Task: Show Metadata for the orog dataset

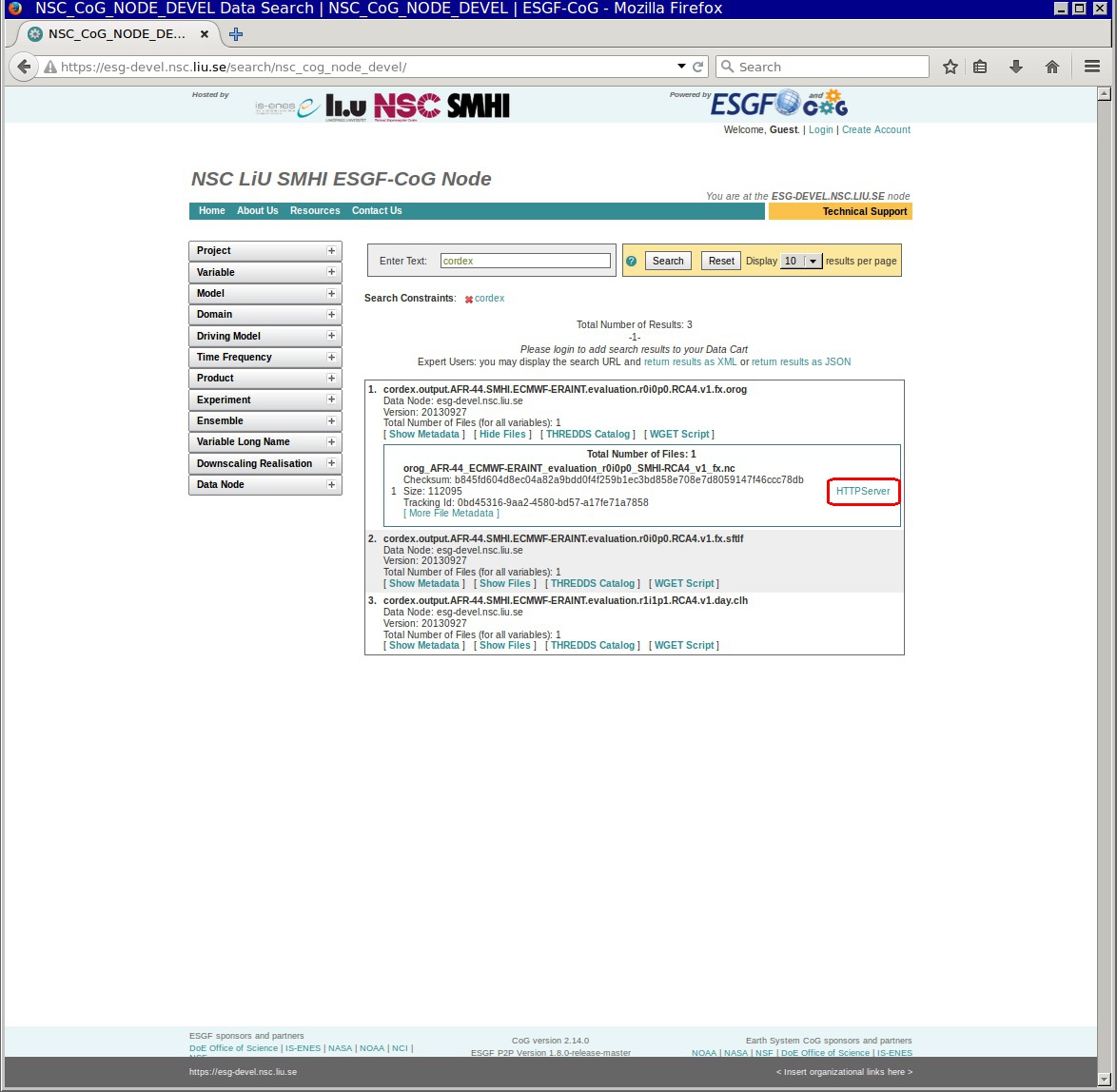Action: coord(423,435)
